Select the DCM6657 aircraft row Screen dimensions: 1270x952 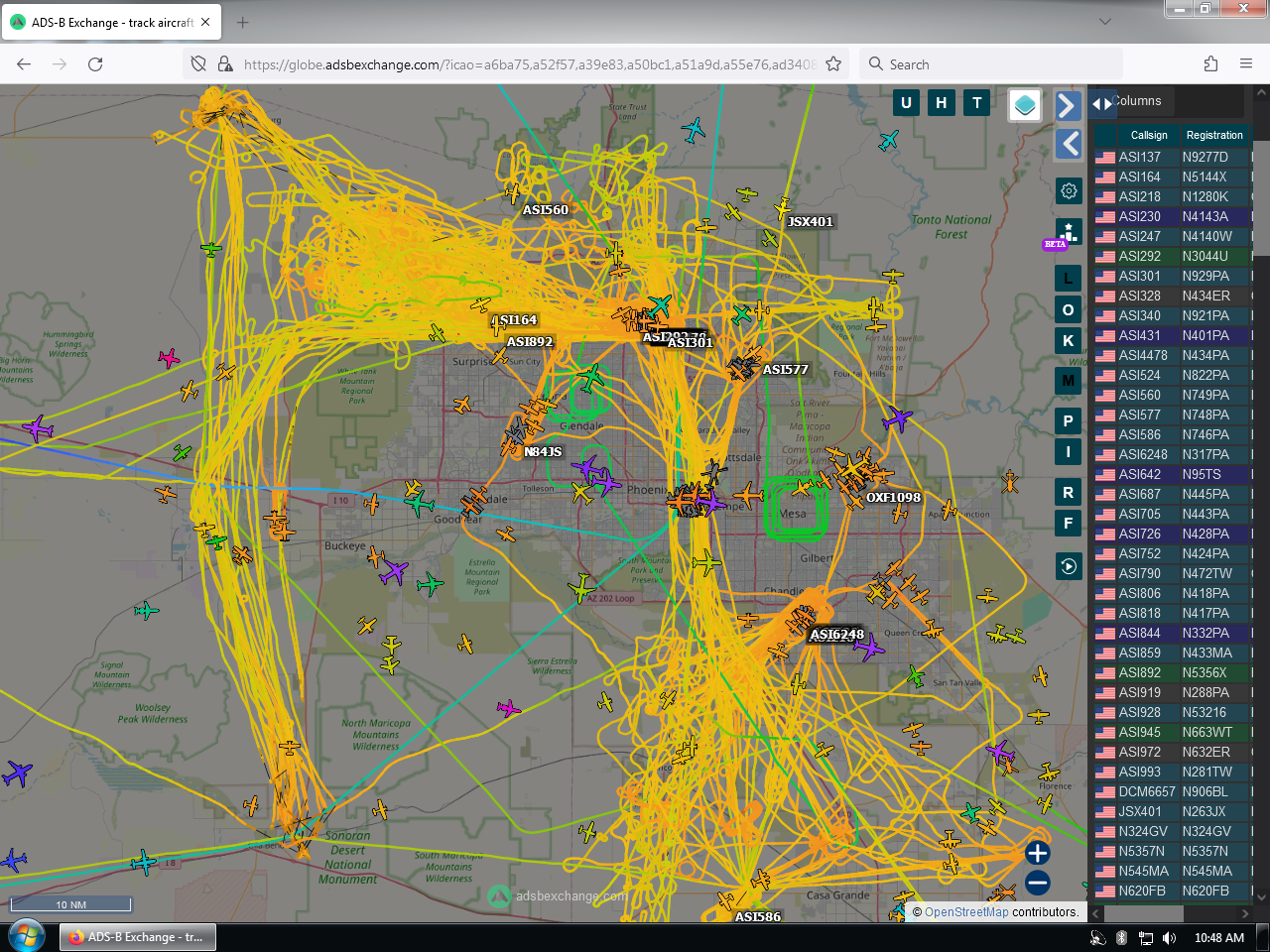1173,791
